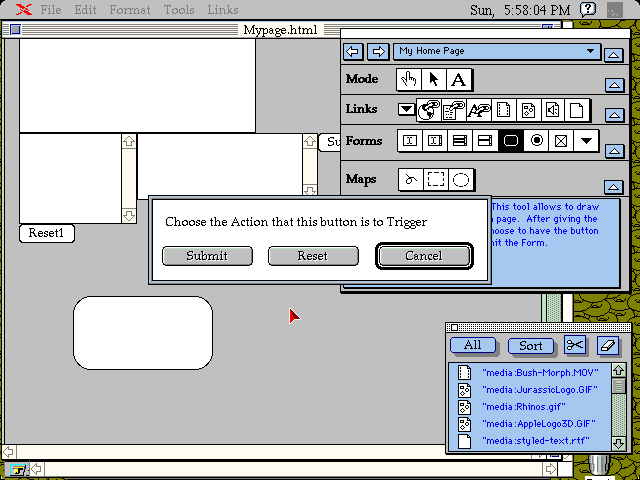Screen dimensions: 640x480
Task: Click the sound link speaker icon
Action: (x=552, y=110)
